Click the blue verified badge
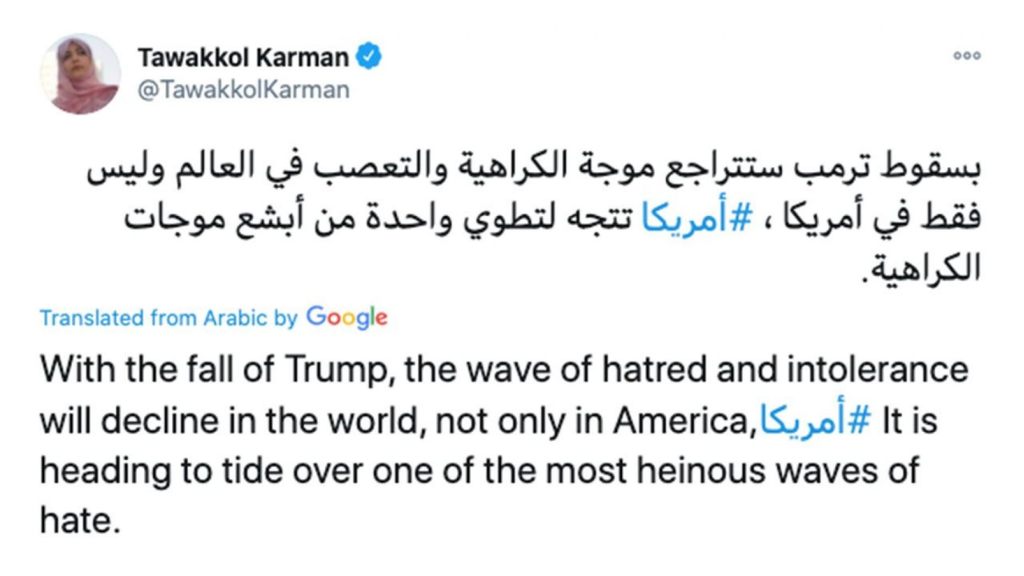 pyautogui.click(x=370, y=57)
